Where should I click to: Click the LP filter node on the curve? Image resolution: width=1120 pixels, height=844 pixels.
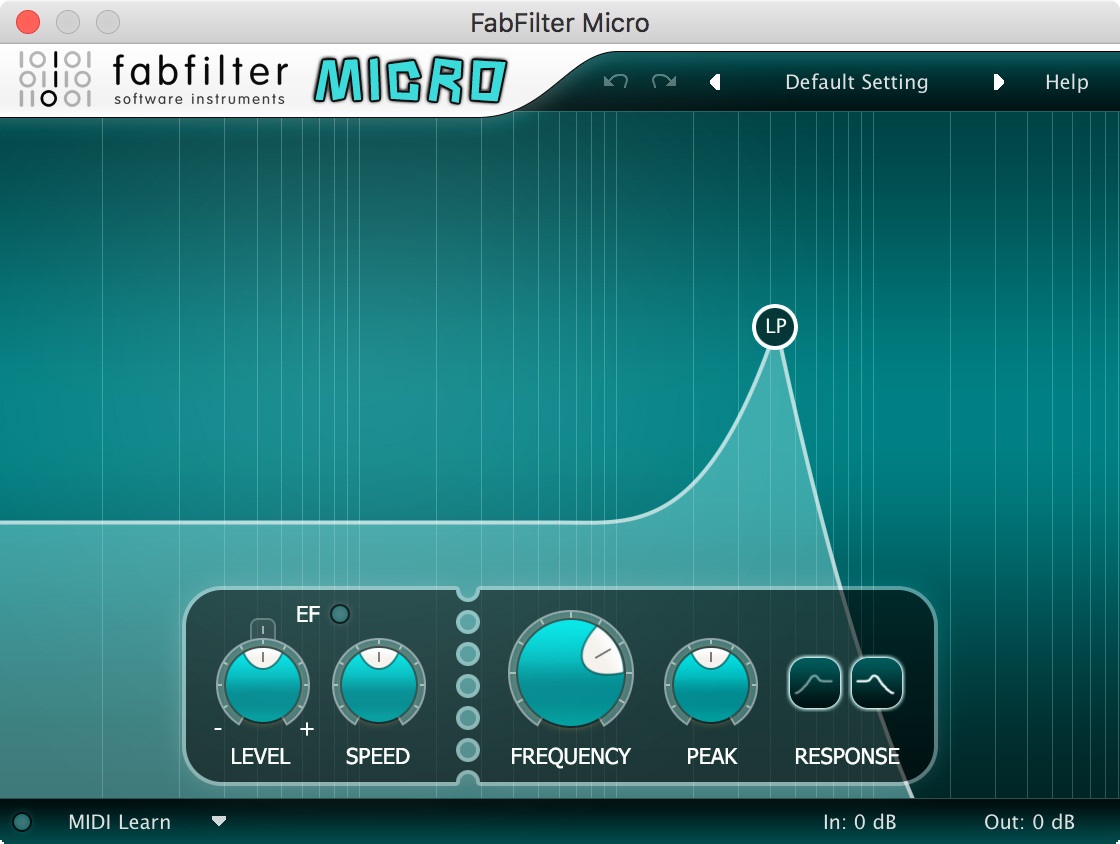[774, 327]
